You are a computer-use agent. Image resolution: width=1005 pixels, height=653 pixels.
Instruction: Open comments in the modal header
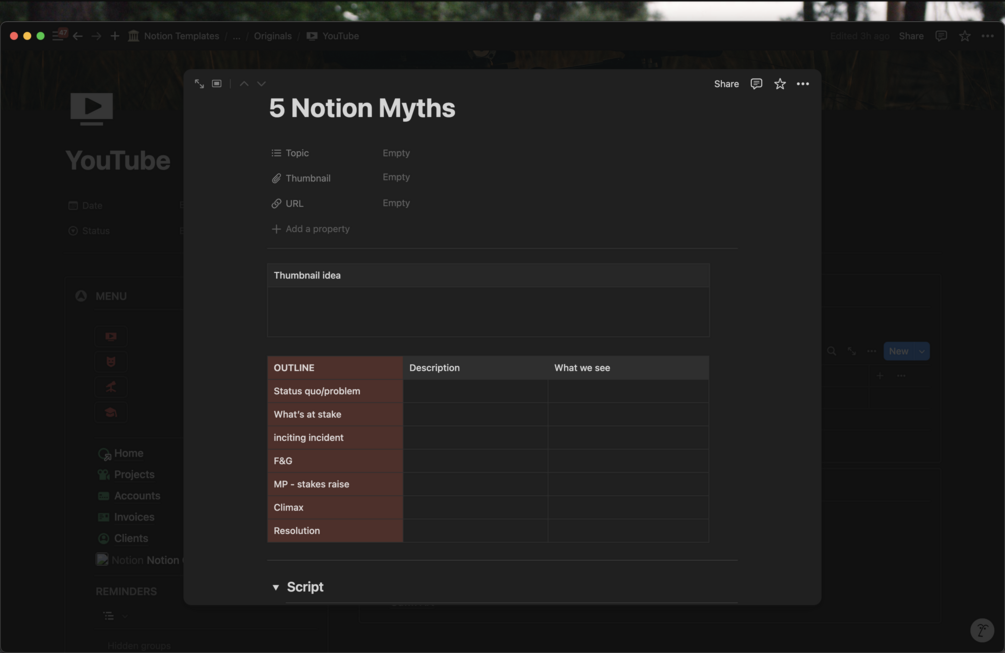pos(756,84)
